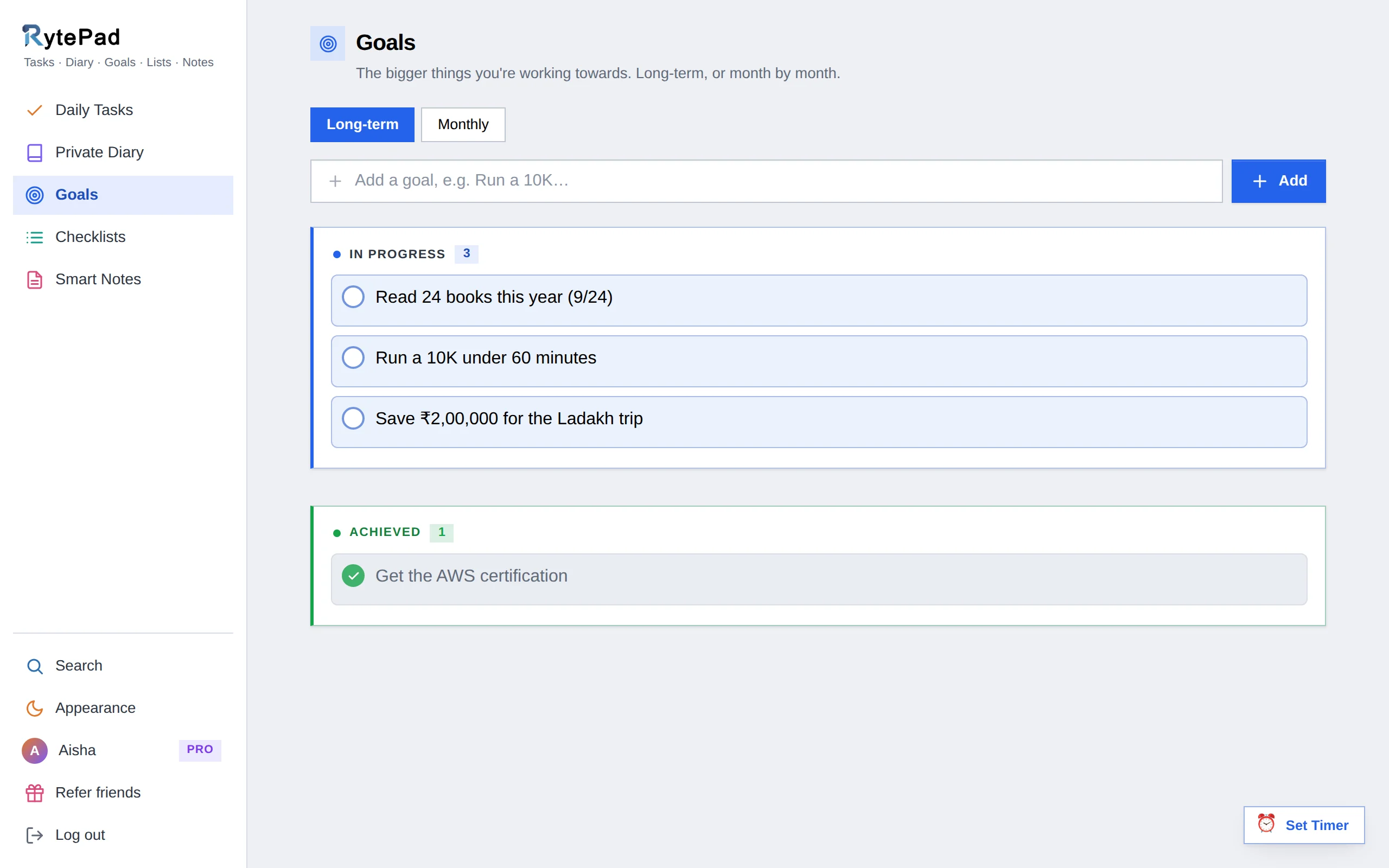
Task: Click the Goals target icon in sidebar
Action: [34, 195]
